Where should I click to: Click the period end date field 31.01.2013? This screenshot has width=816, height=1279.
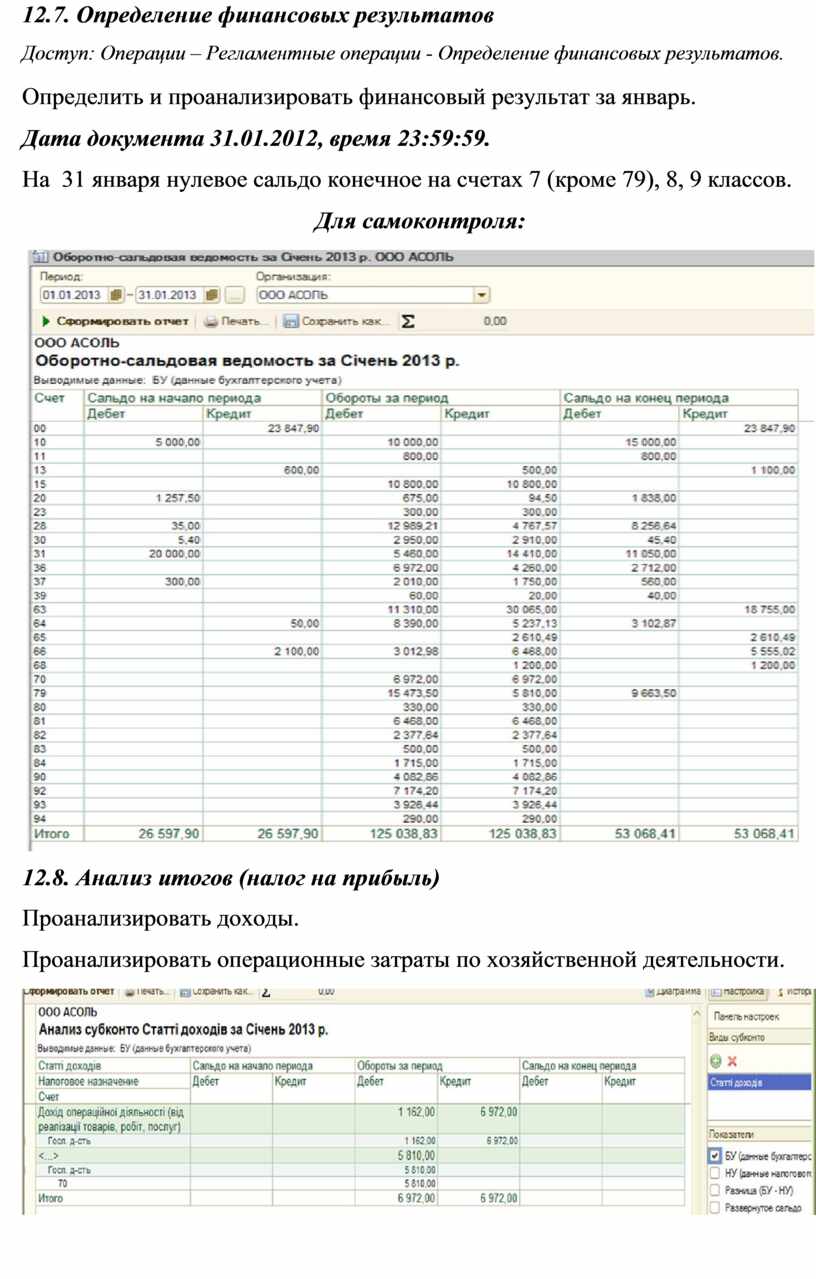point(169,295)
